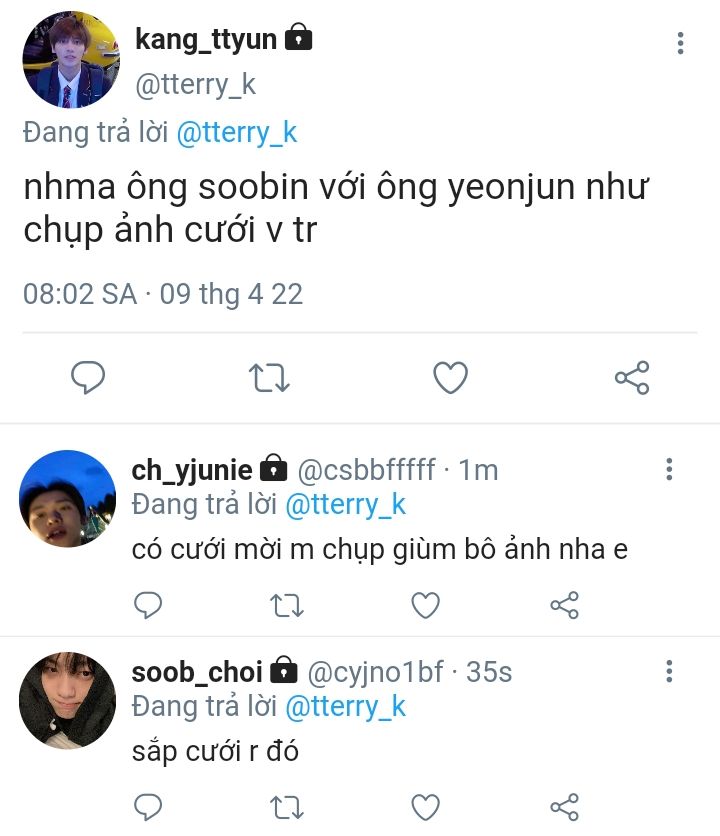Share soob_choi's reply
The image size is (720, 836).
pos(565,806)
